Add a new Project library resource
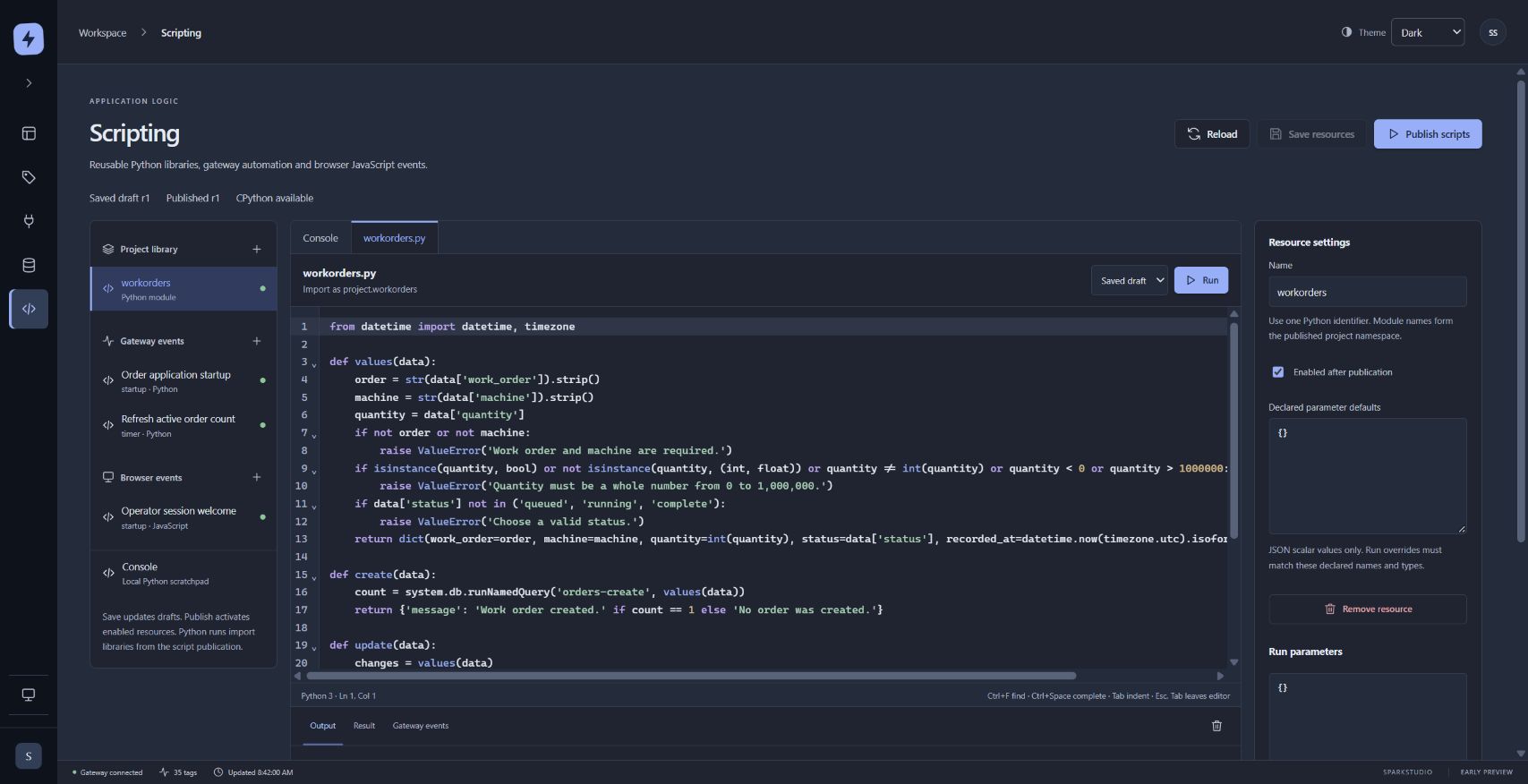The image size is (1528, 784). (x=257, y=250)
